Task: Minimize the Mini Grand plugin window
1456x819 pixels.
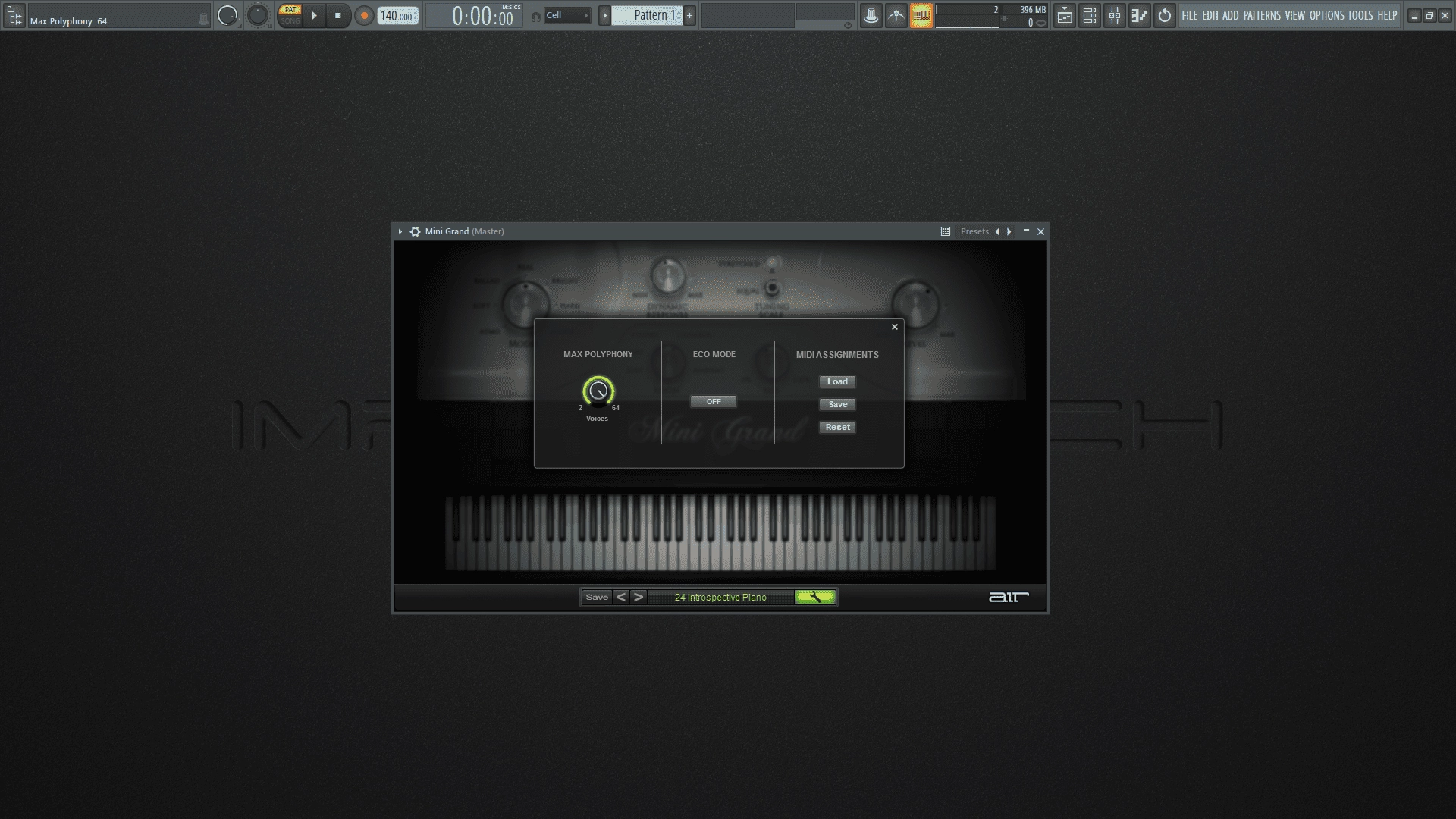Action: click(x=1026, y=231)
